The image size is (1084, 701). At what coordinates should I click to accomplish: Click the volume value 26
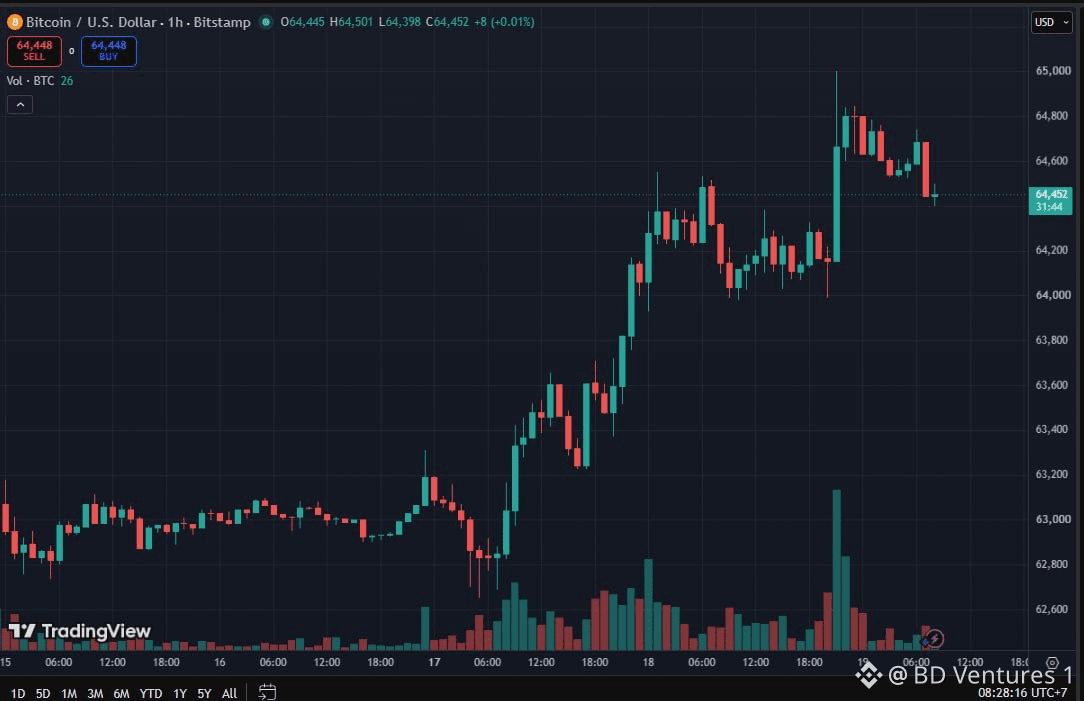(x=66, y=81)
